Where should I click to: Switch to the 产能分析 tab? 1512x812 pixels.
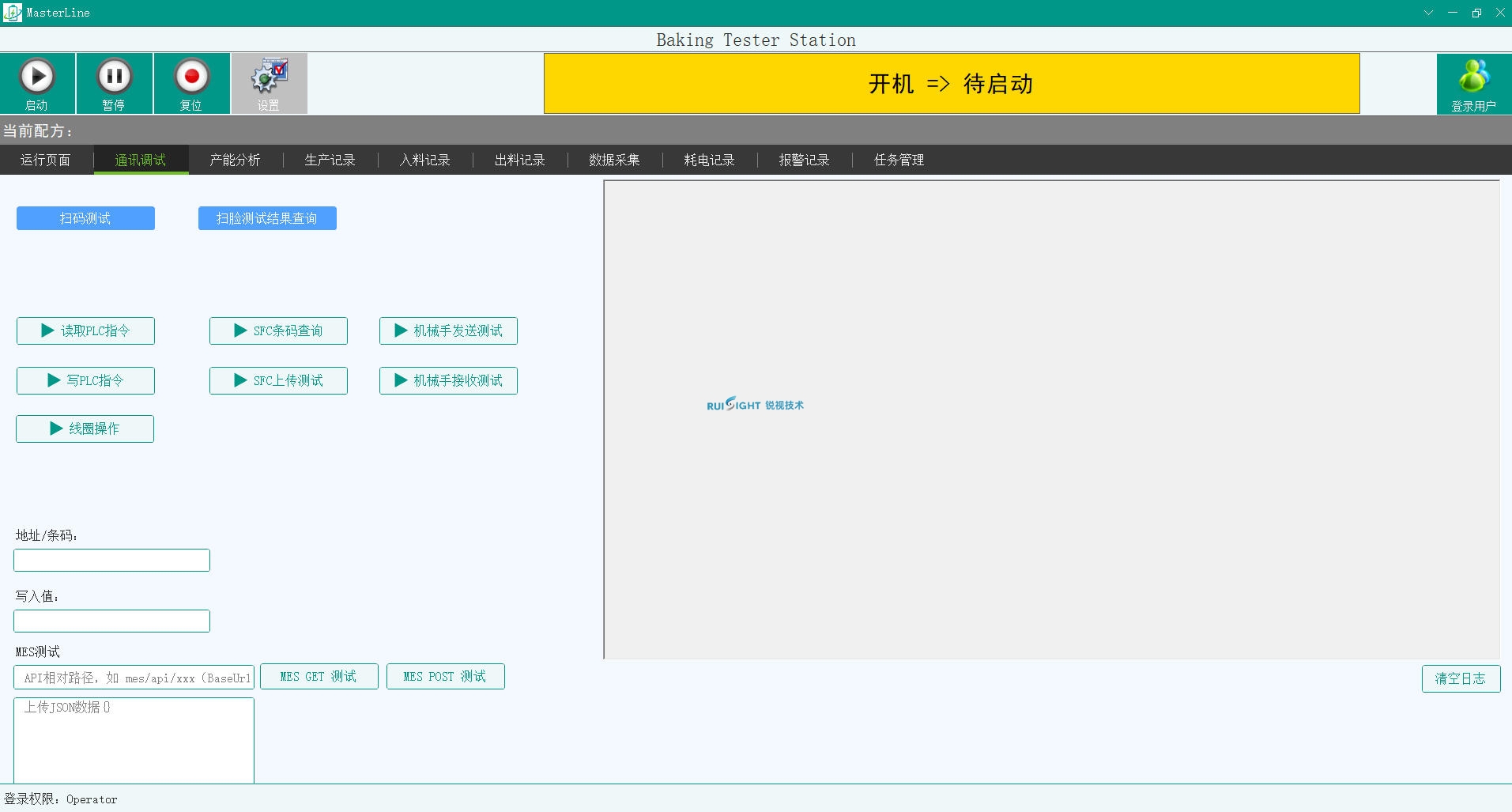click(236, 160)
